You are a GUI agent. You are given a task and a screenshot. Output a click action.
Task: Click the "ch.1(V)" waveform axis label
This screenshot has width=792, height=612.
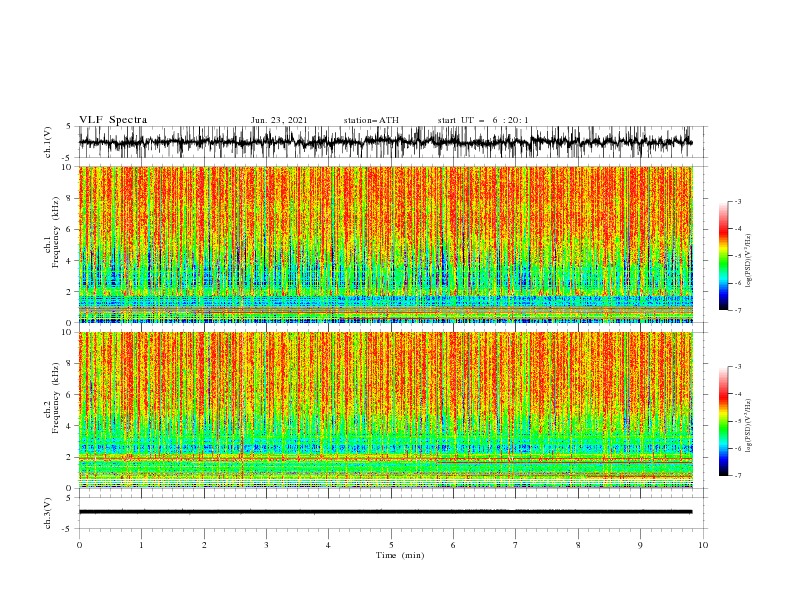coord(48,142)
